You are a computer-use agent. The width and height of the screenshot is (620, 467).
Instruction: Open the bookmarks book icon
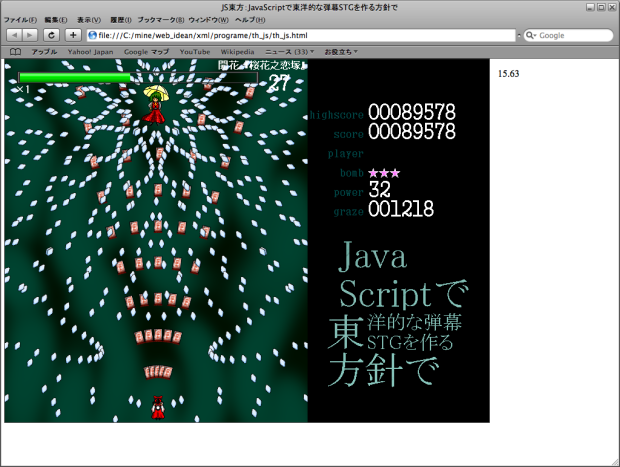[x=15, y=52]
